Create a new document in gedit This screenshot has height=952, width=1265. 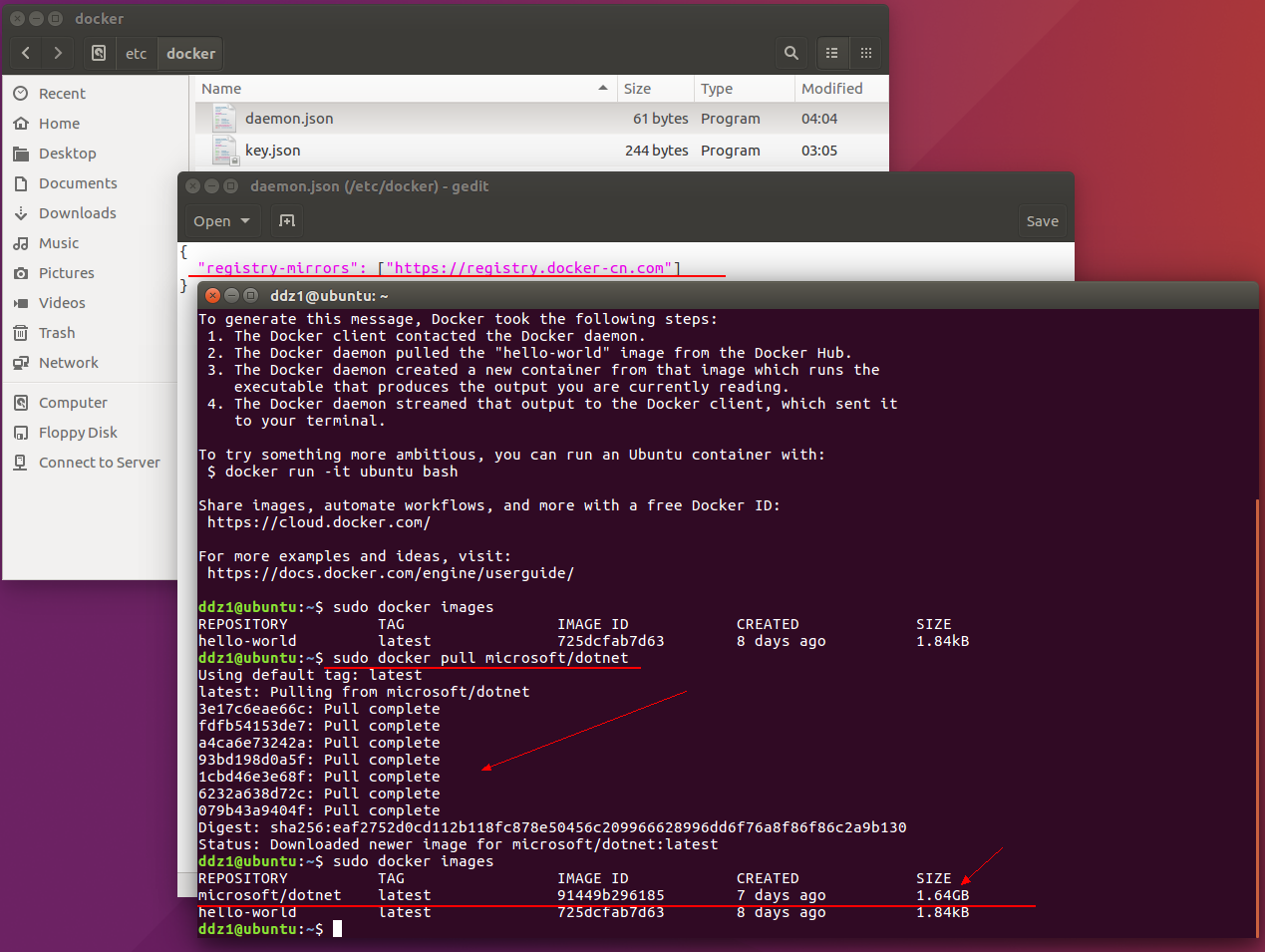coord(287,221)
